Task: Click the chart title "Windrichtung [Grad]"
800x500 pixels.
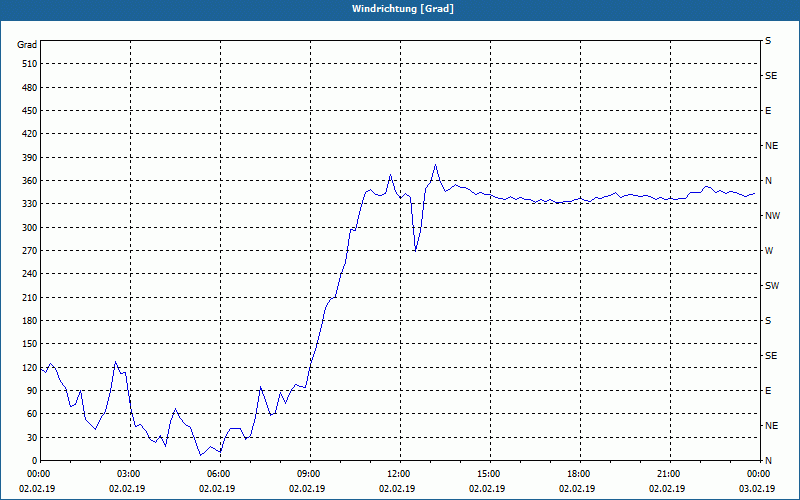Action: [403, 9]
